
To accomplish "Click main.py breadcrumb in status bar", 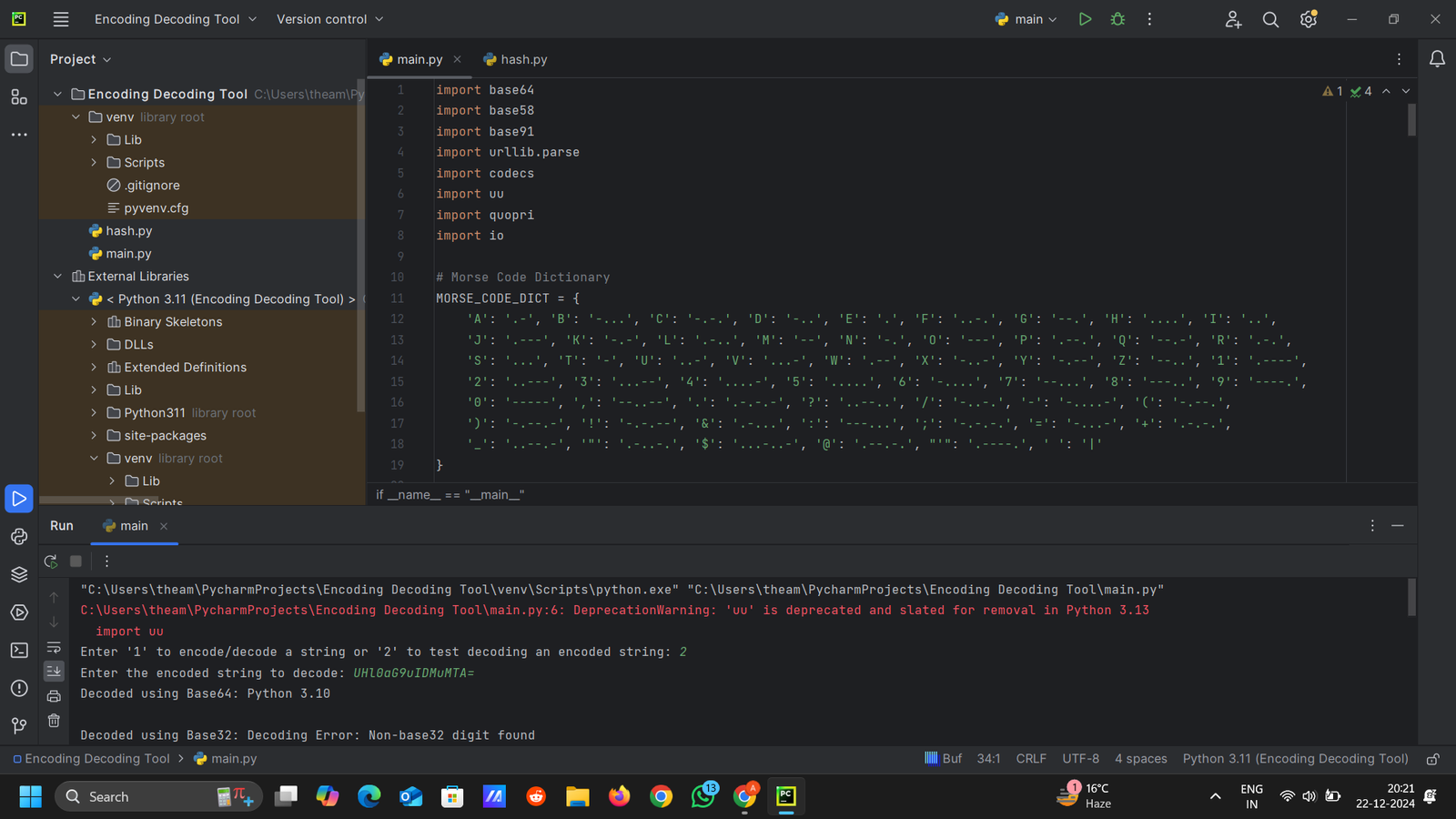I will pyautogui.click(x=226, y=759).
